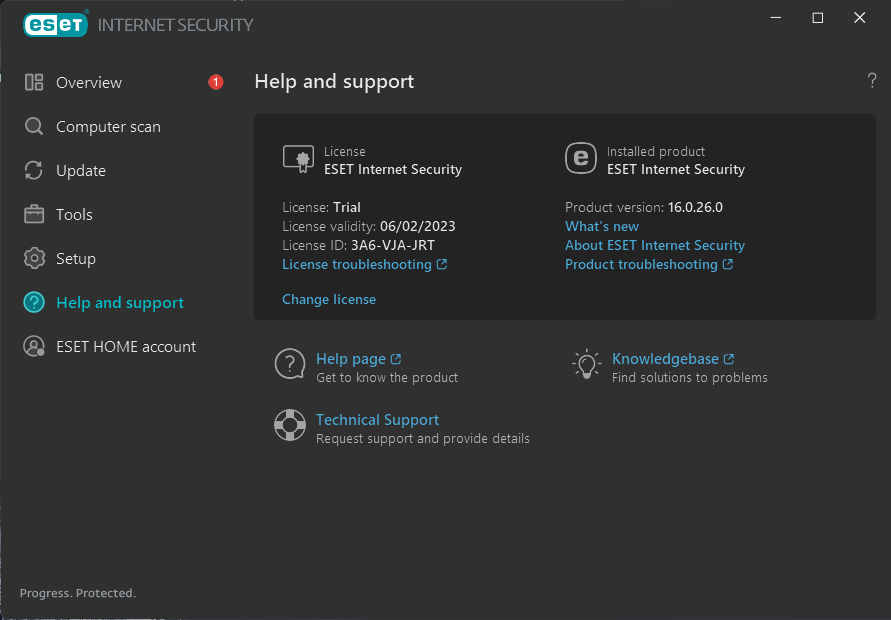
Task: Click the Update refresh arrows icon
Action: pos(34,170)
